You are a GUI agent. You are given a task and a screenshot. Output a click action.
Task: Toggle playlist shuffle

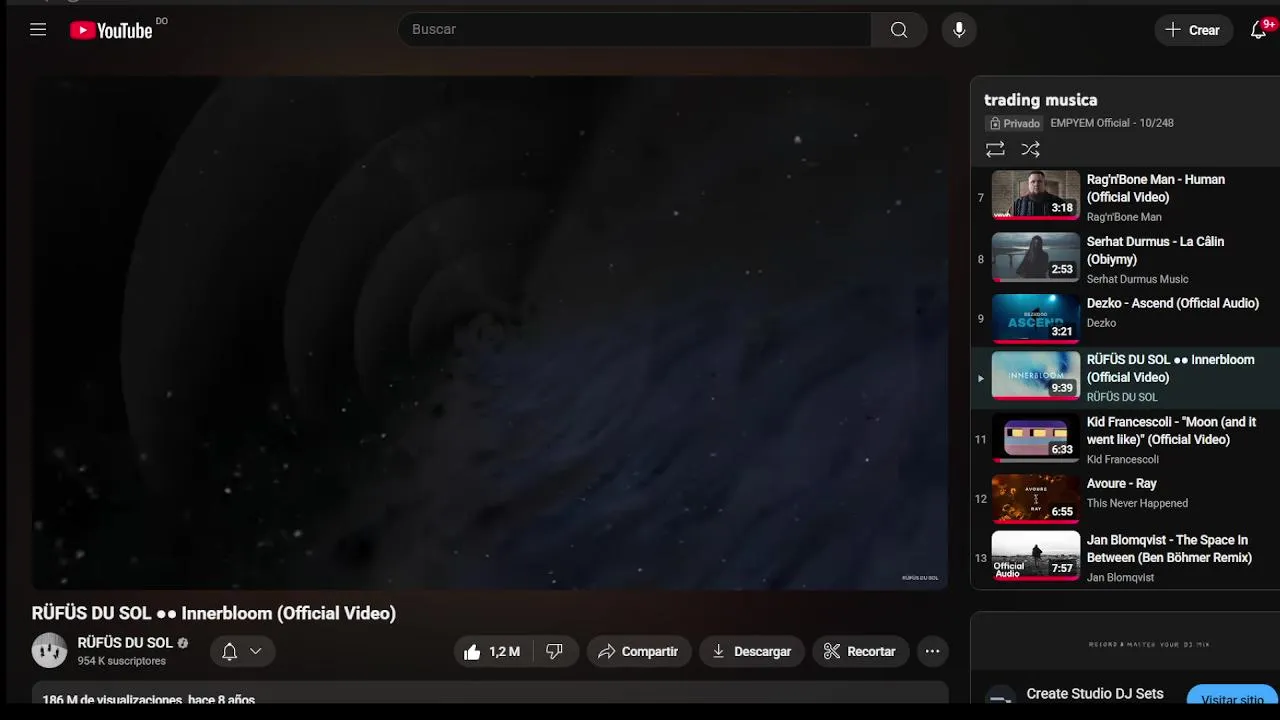(x=1031, y=149)
